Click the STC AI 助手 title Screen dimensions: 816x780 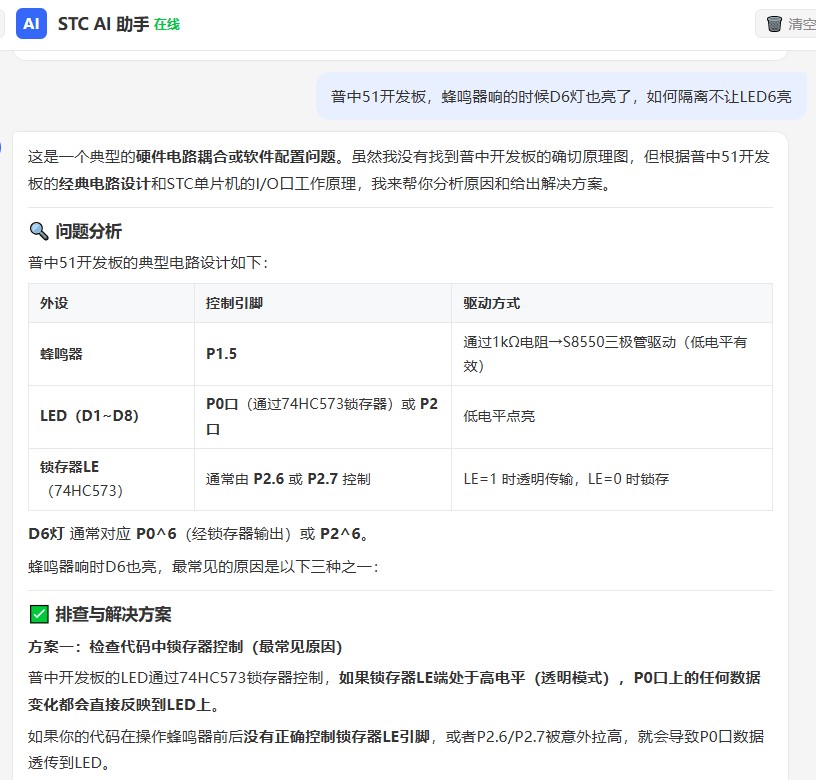pos(103,24)
